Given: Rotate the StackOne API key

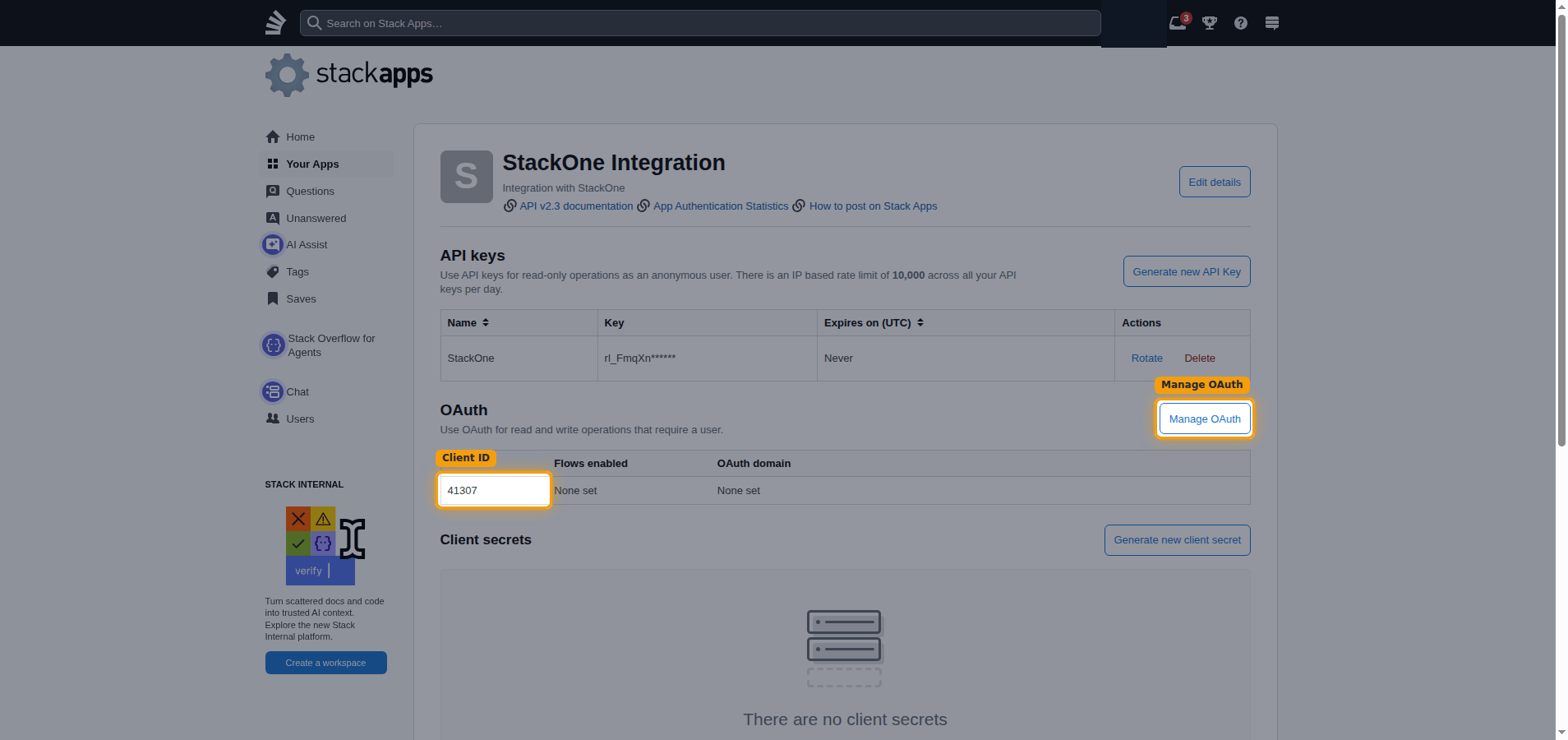Looking at the screenshot, I should (1147, 358).
